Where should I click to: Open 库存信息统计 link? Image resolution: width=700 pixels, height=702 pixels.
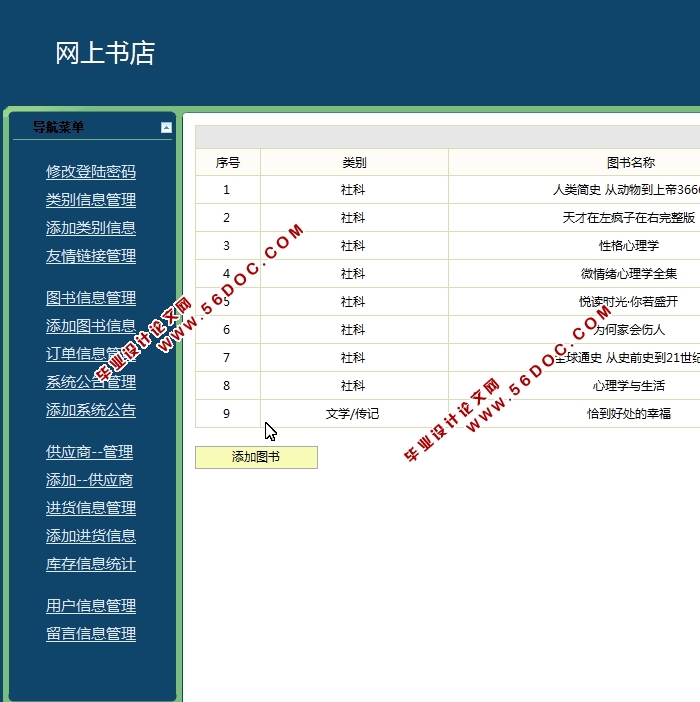91,564
